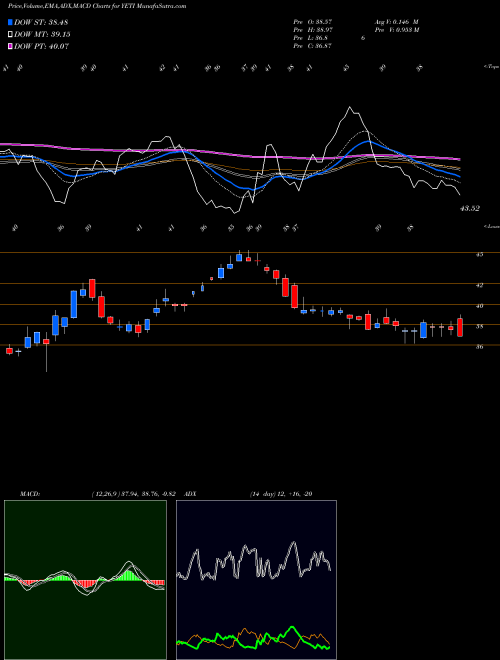
Task: Click the ADX (14 day) parameter values
Action: click(x=281, y=494)
